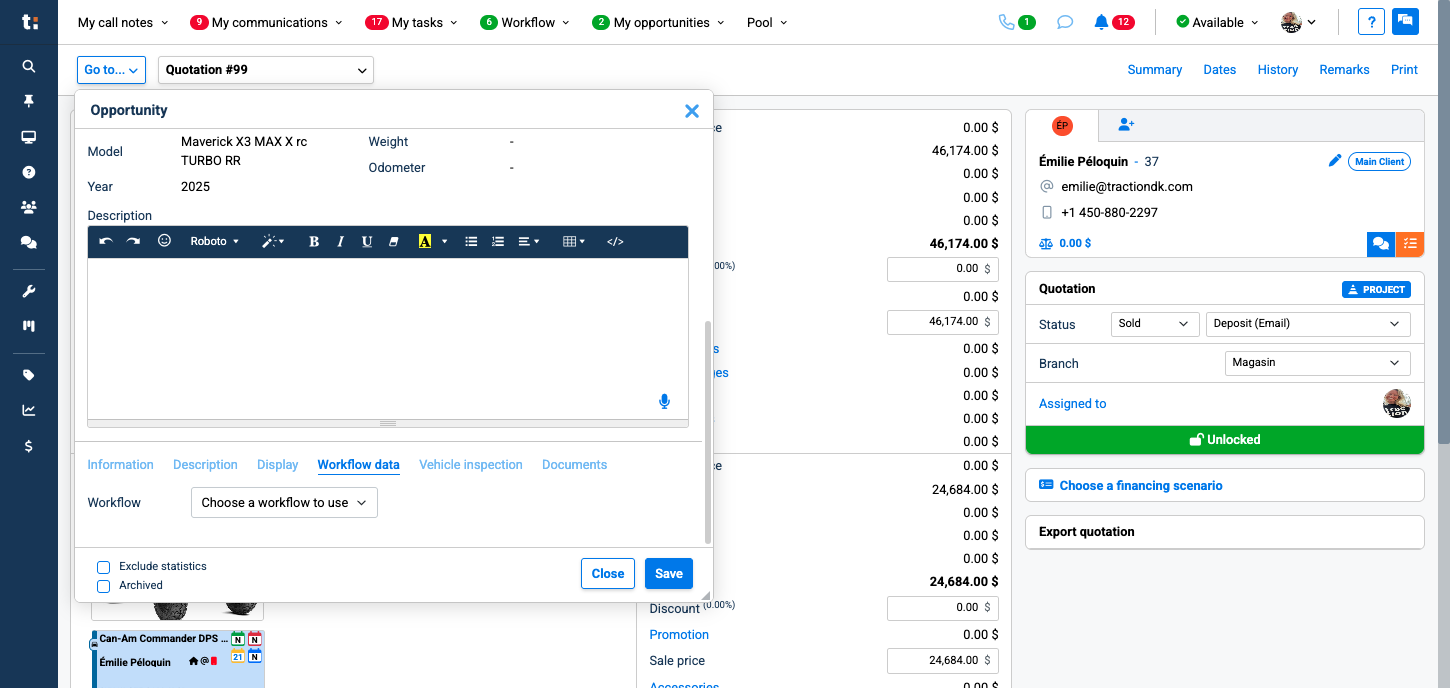
Task: Click the wrench icon in the left sidebar
Action: click(x=29, y=291)
